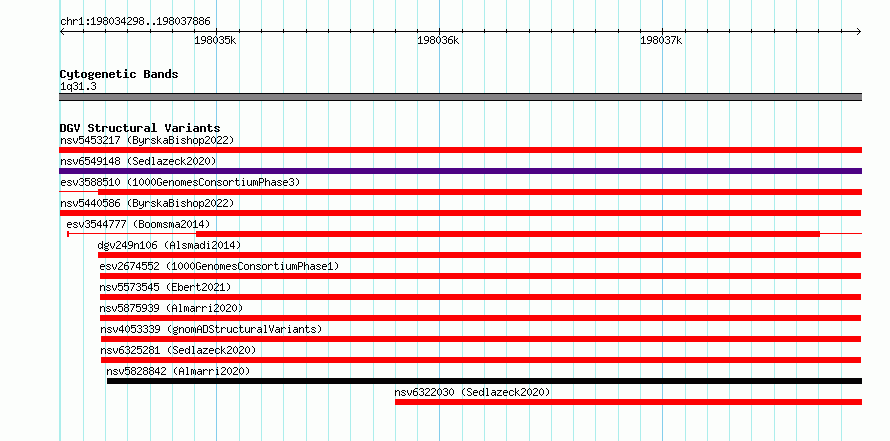
Task: Click the chr1:198034298..198037886 coordinate text
Action: 135,22
